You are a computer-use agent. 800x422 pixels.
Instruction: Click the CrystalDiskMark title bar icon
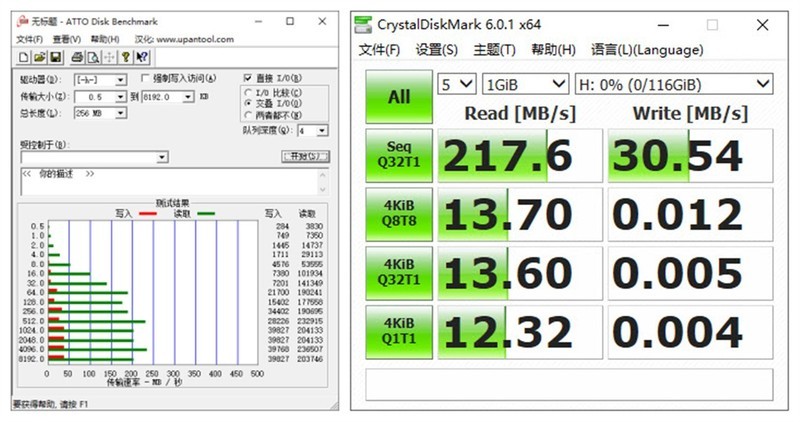tap(363, 24)
